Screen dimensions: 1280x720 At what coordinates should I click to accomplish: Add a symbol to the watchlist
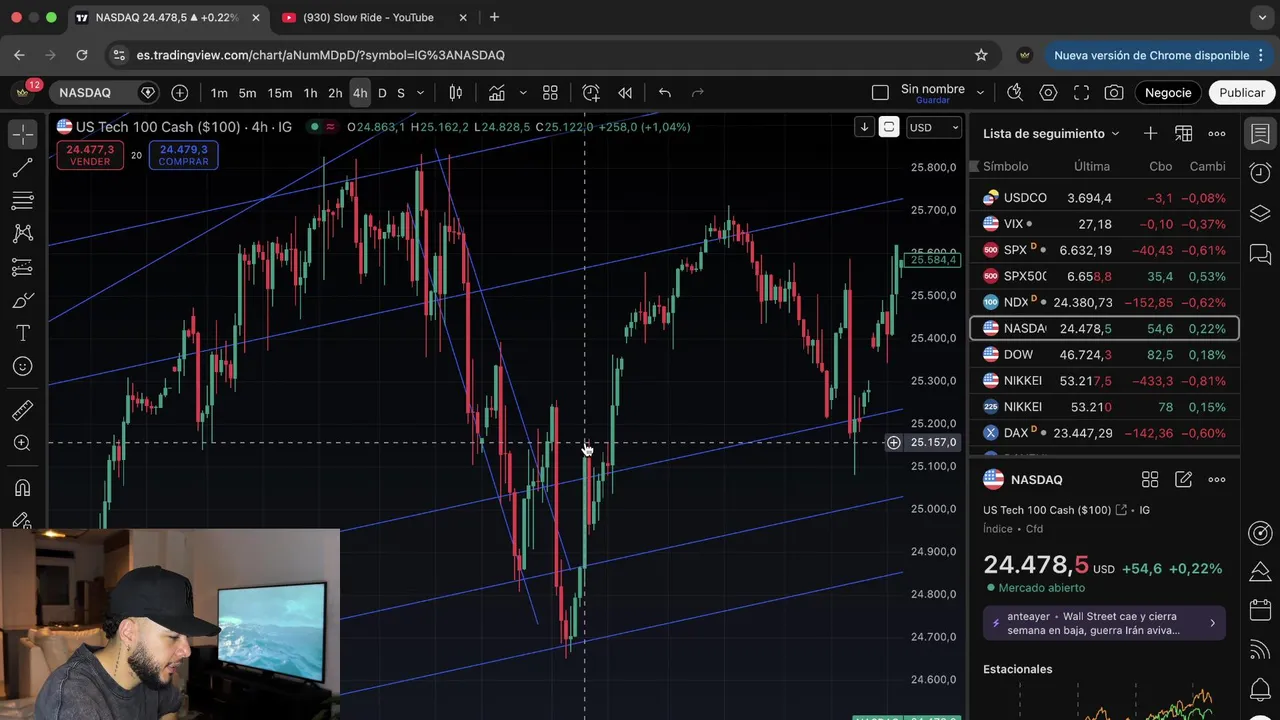1150,134
